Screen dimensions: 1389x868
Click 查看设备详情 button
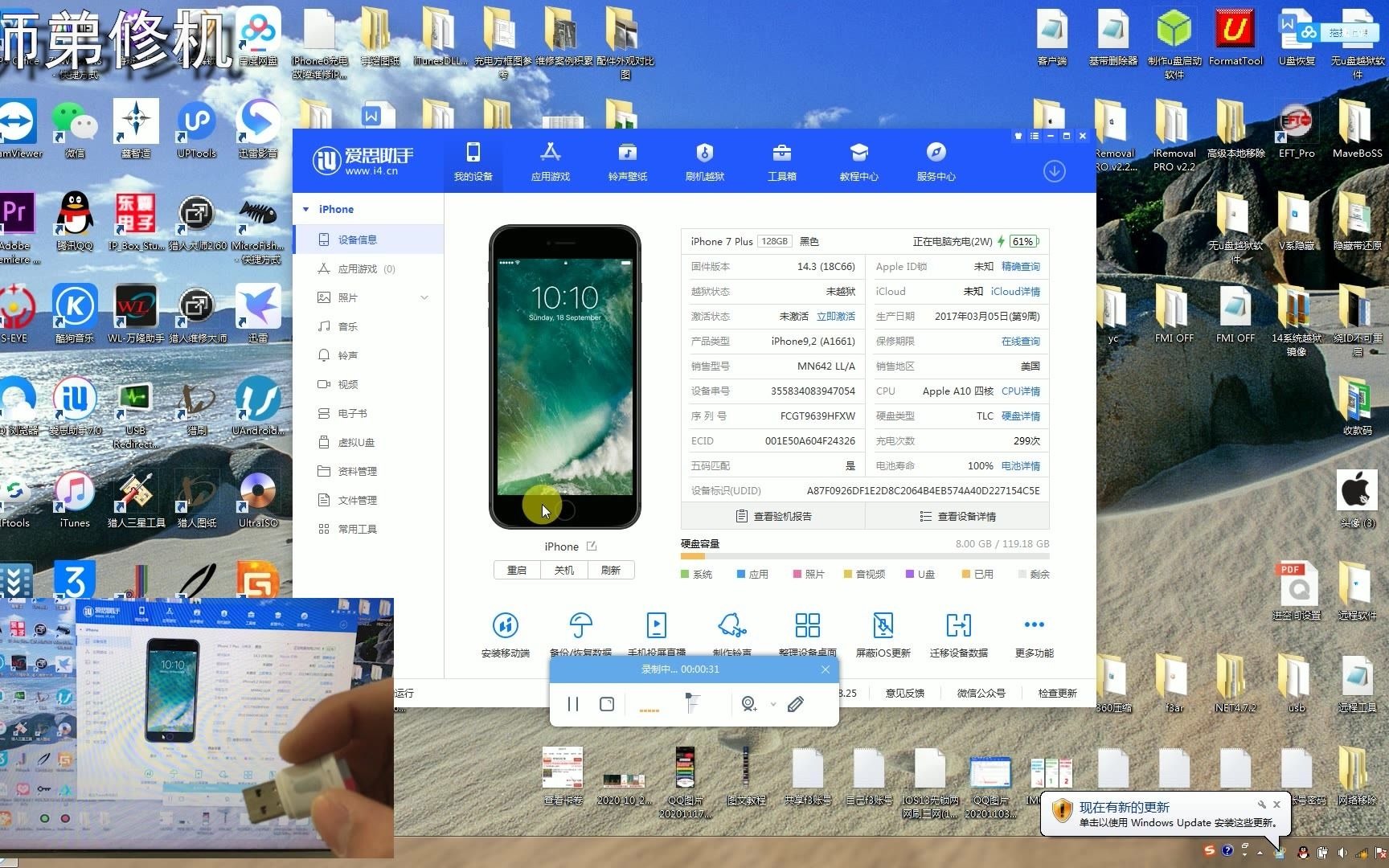[957, 516]
